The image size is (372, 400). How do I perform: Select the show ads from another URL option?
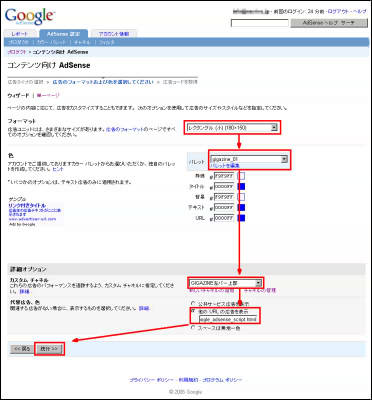pyautogui.click(x=193, y=311)
